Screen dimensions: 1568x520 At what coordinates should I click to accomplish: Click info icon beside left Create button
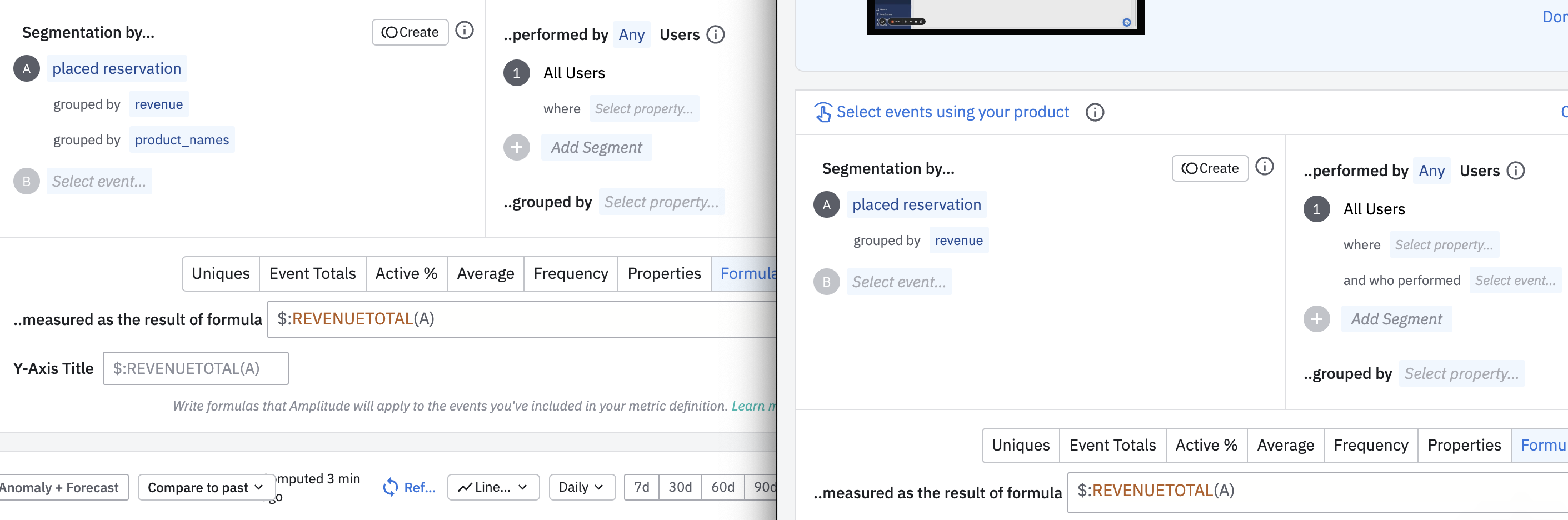pyautogui.click(x=465, y=31)
